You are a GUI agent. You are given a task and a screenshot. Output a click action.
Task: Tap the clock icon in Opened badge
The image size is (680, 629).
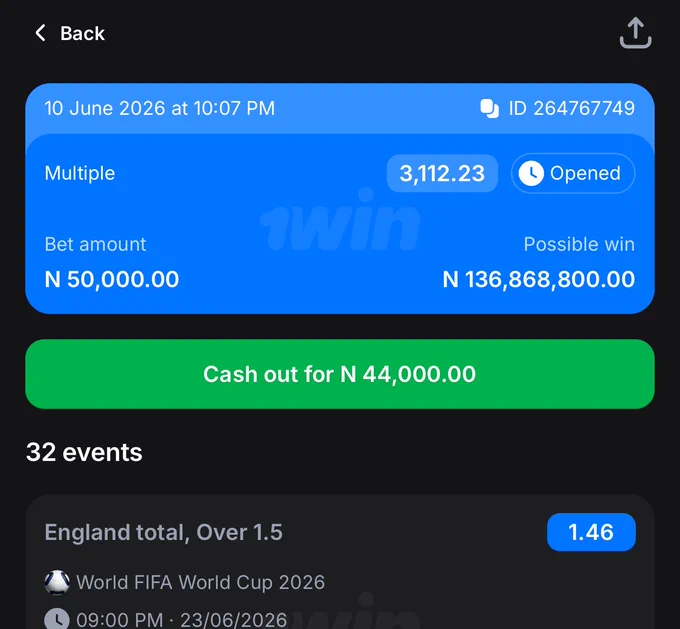[x=531, y=174]
